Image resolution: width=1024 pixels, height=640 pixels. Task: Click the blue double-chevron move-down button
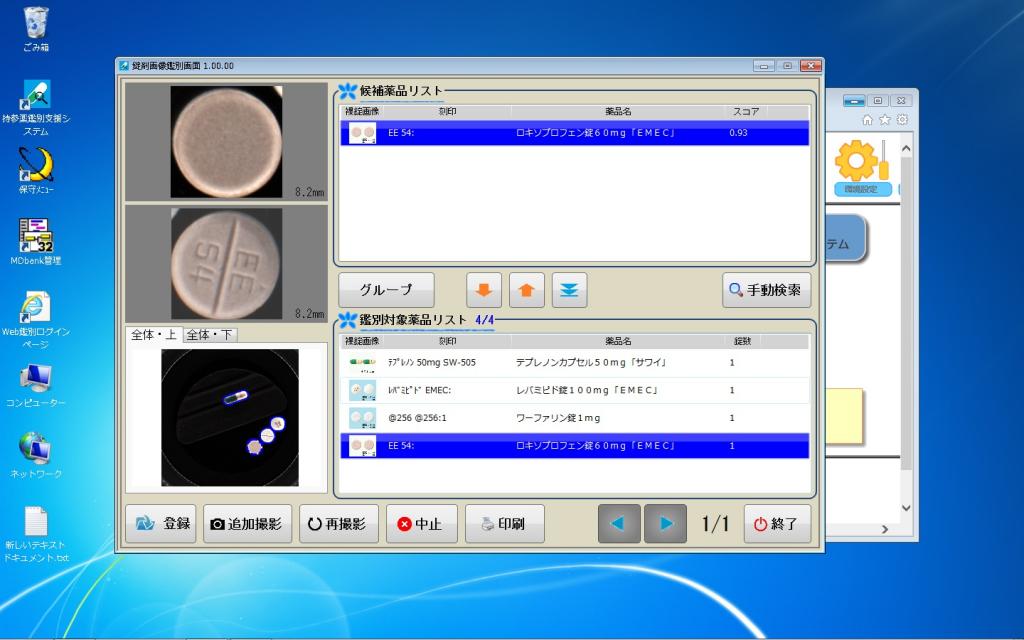point(569,290)
